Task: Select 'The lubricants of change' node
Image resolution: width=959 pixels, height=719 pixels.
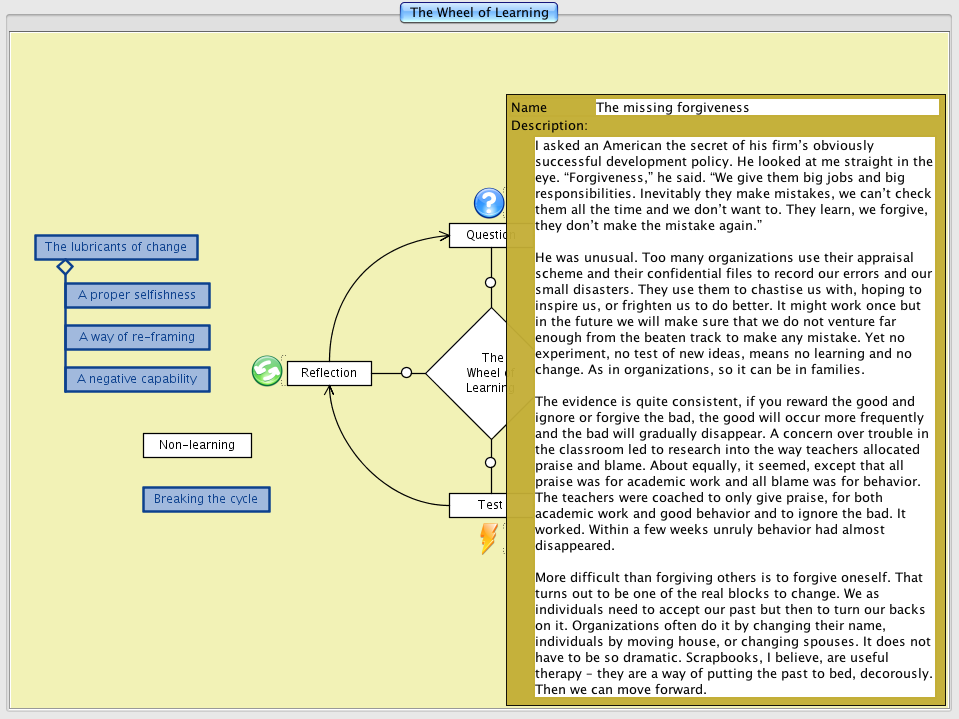Action: click(116, 247)
